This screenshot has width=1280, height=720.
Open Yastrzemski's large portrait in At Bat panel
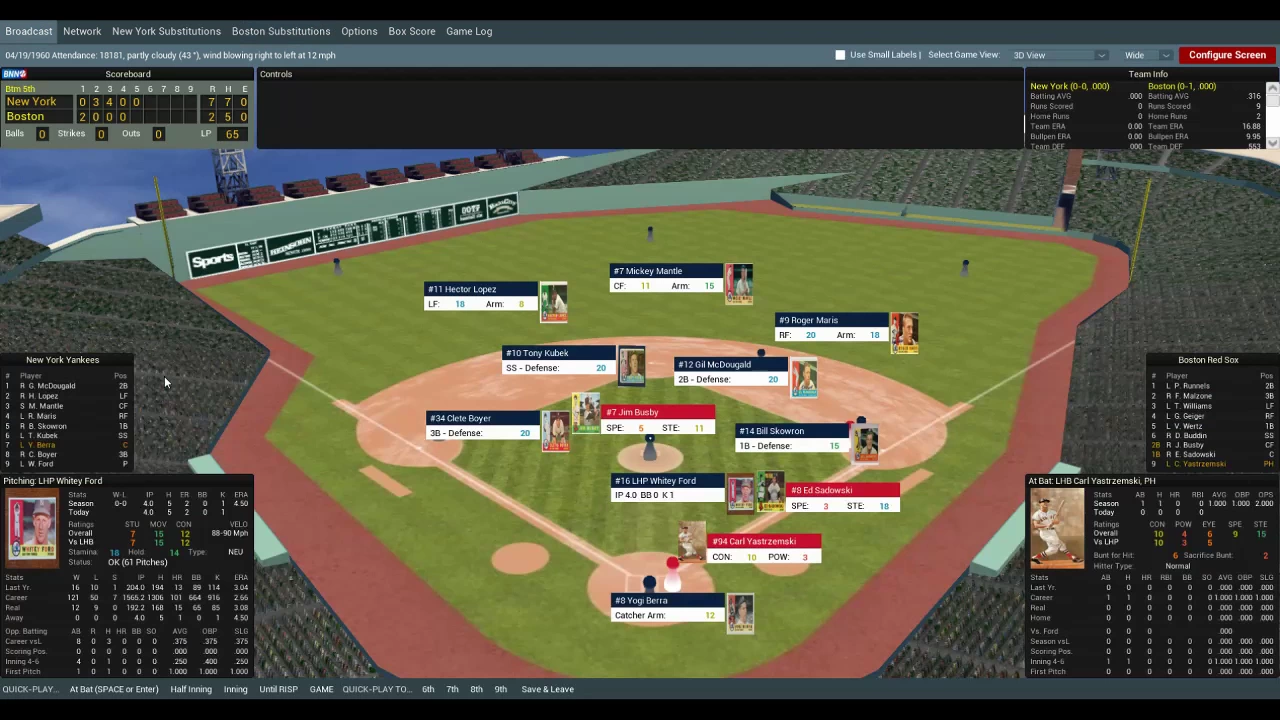point(1057,528)
